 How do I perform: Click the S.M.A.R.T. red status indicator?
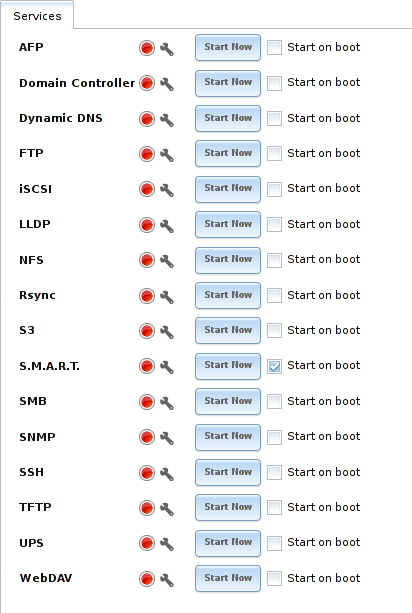tap(147, 366)
